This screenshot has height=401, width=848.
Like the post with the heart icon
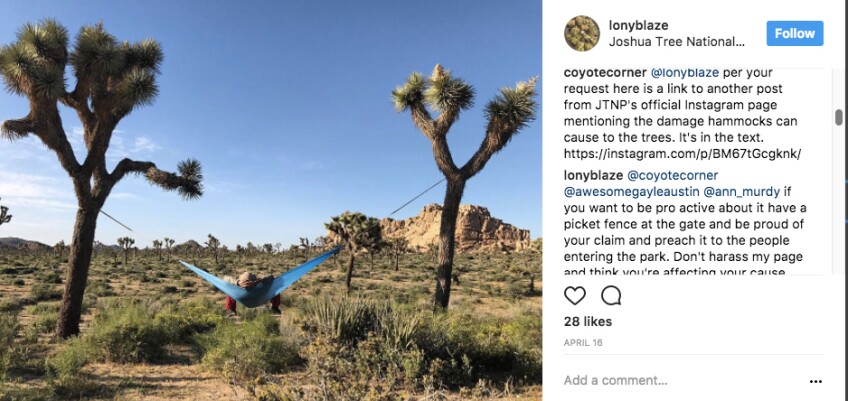574,295
